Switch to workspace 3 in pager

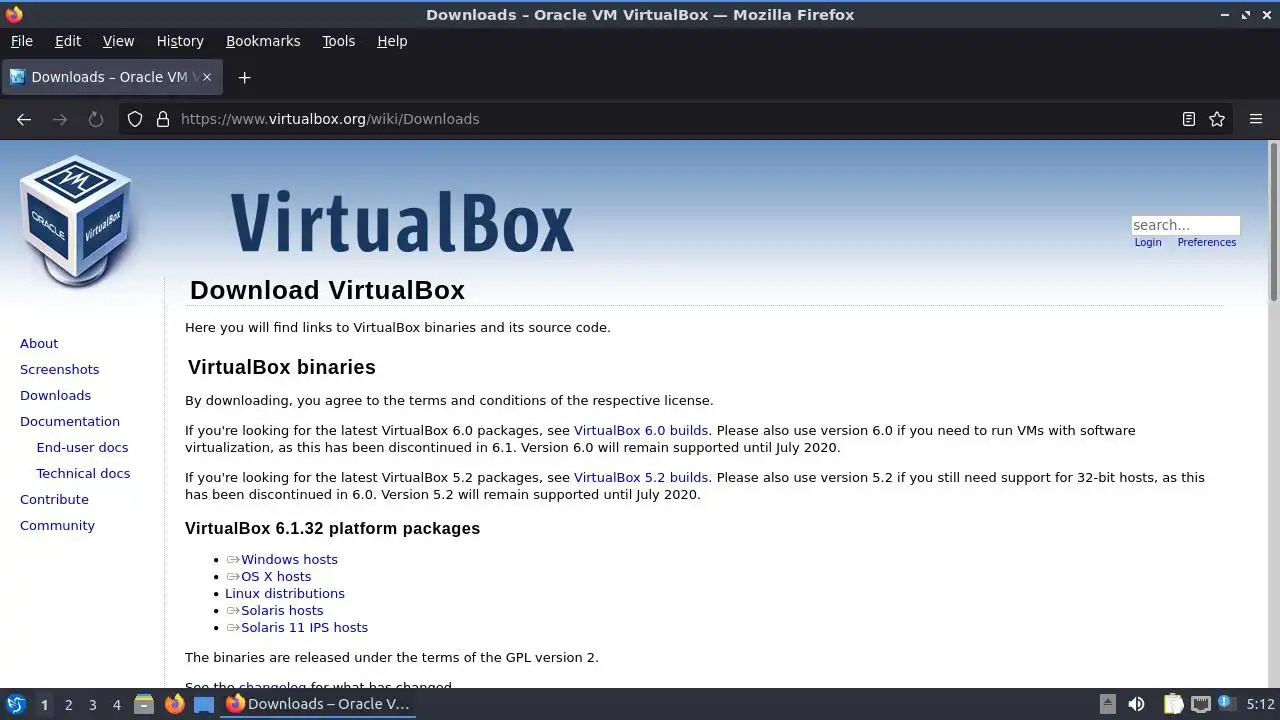tap(92, 704)
